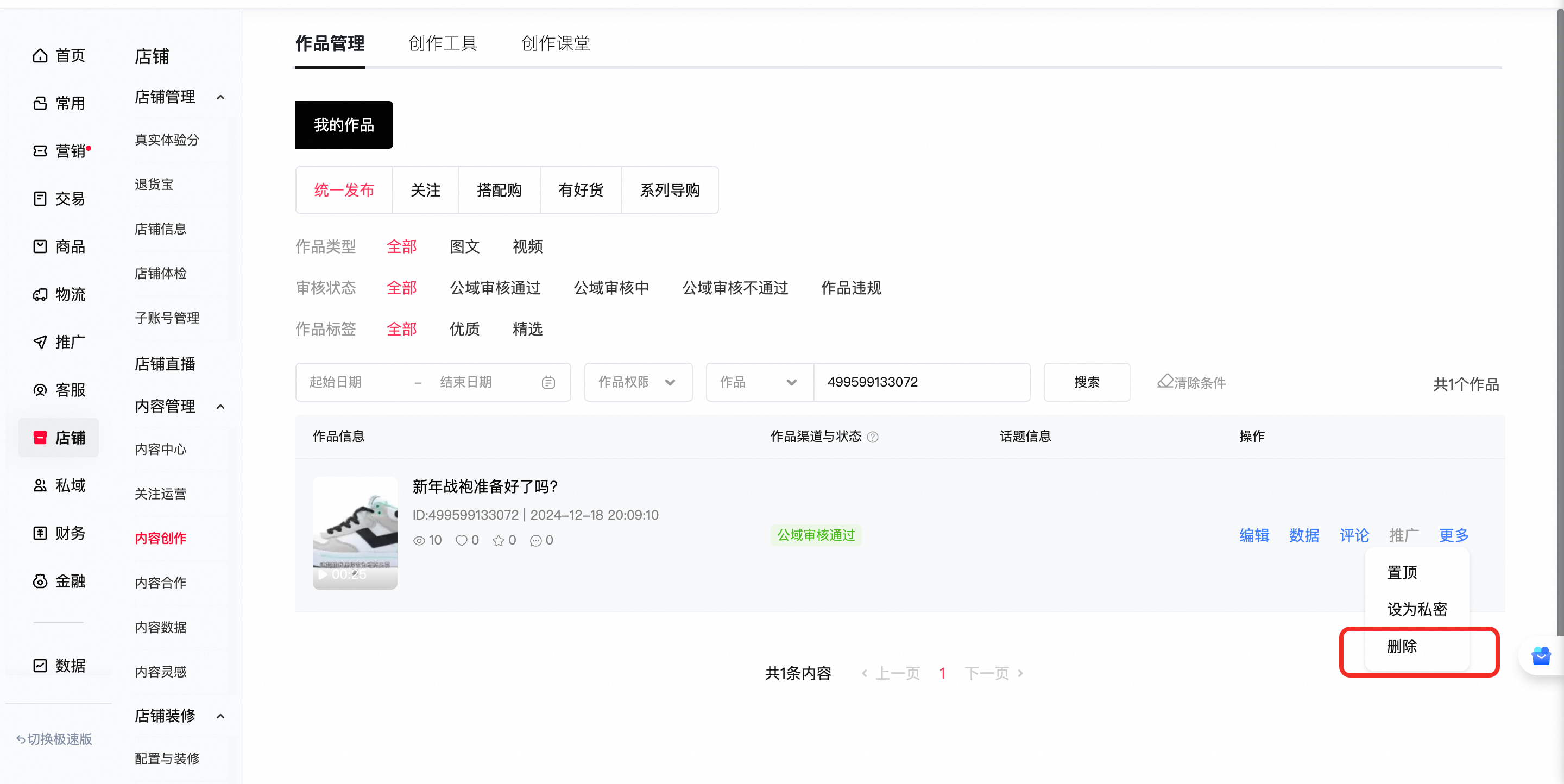Viewport: 1564px width, 784px height.
Task: Open 私域 private domain icon
Action: click(40, 485)
